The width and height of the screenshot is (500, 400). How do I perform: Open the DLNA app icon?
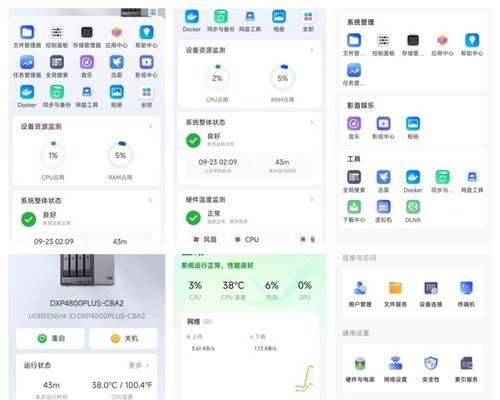413,211
